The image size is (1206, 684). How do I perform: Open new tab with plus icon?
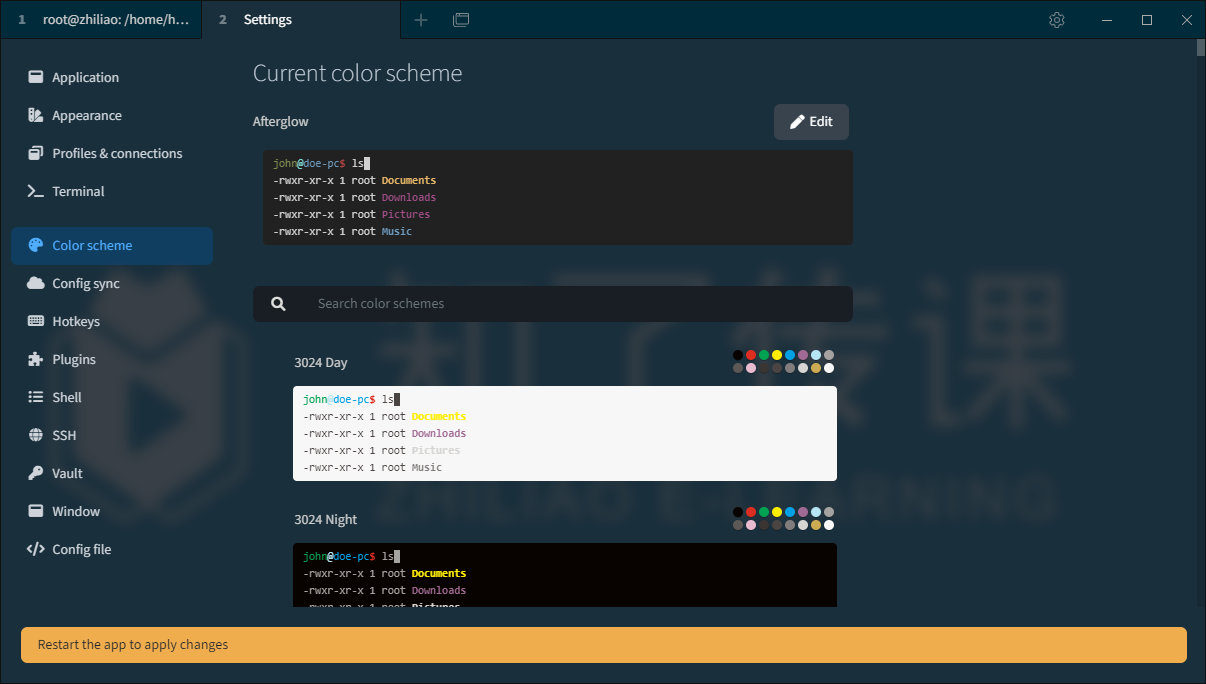tap(421, 20)
